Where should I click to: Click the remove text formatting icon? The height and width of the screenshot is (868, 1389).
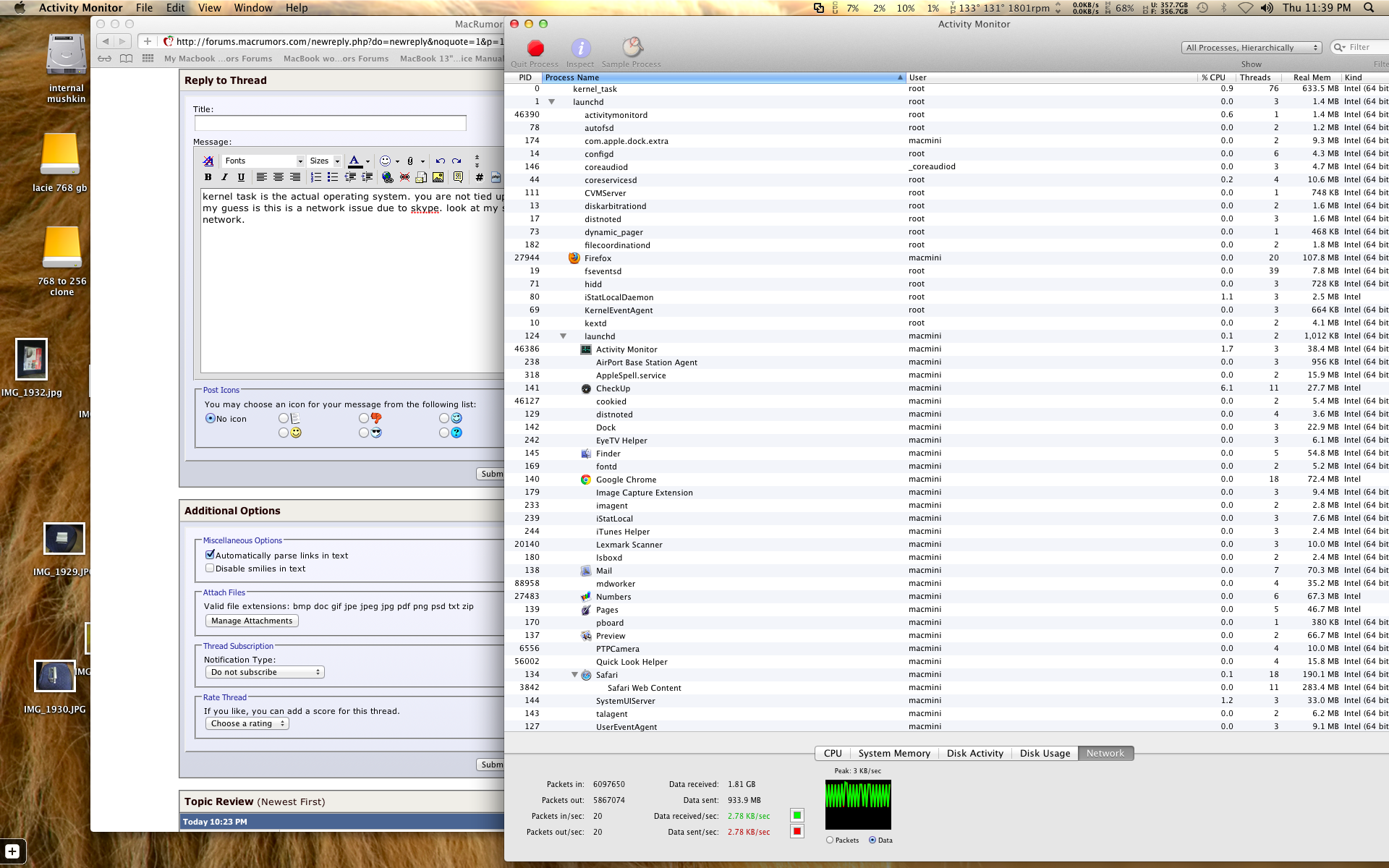coord(208,161)
